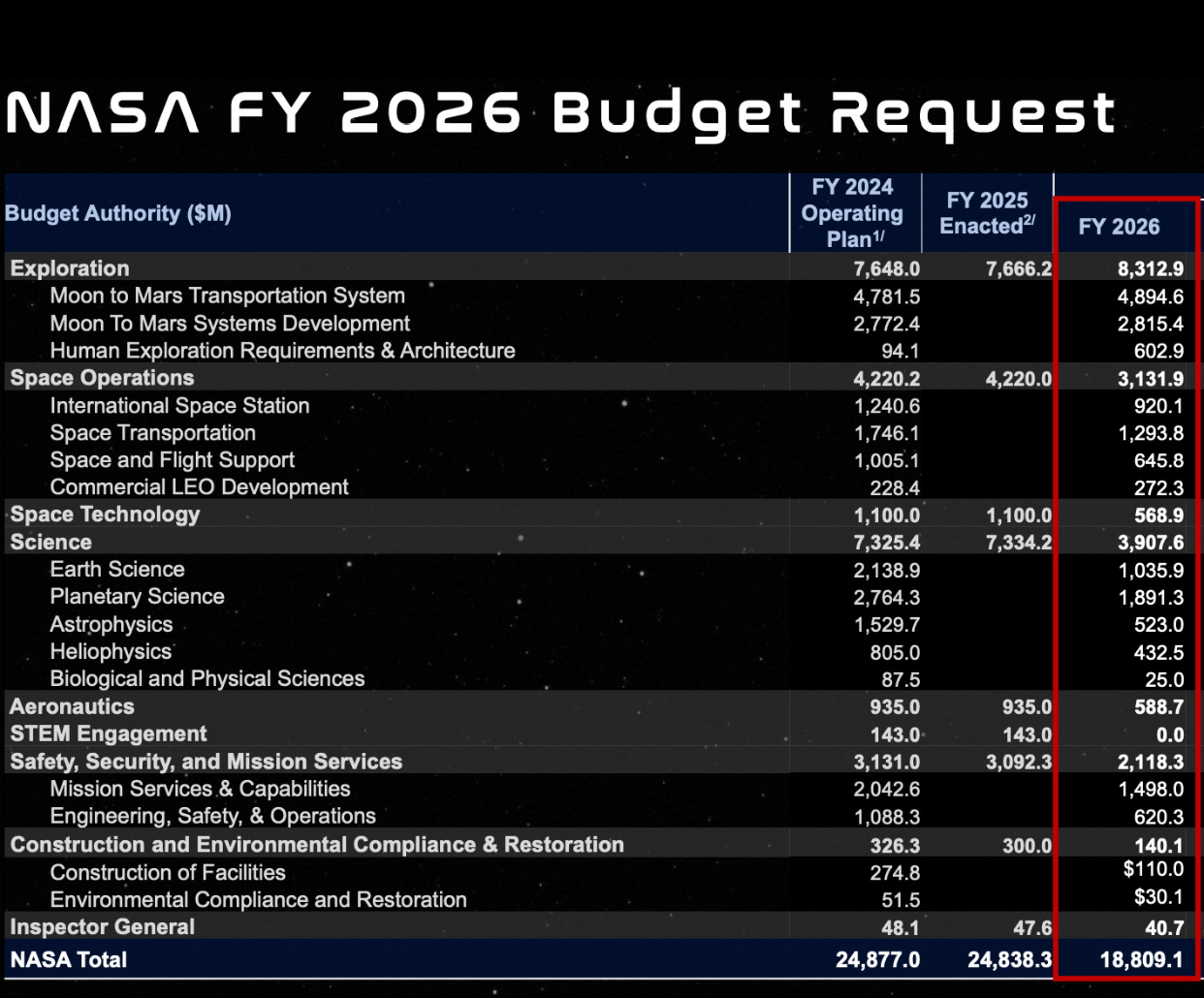Select 'Construction and Environmental Compliance & Restoration' label
This screenshot has height=998, width=1204.
coord(317,844)
